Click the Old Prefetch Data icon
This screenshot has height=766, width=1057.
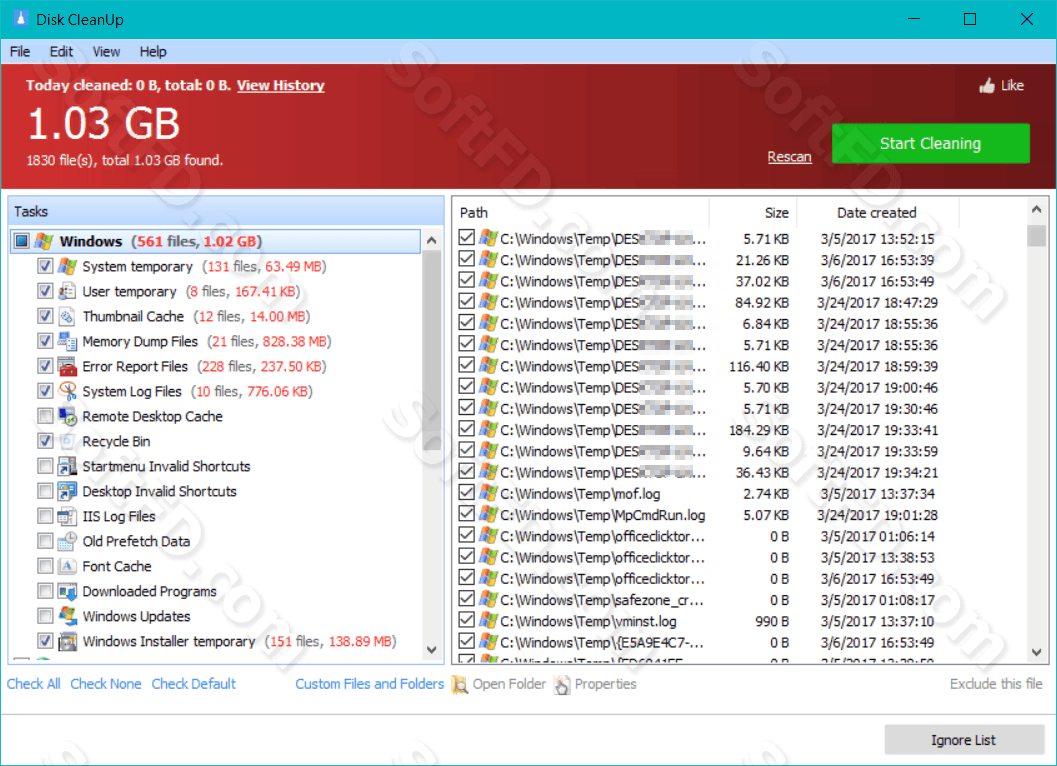[x=67, y=541]
